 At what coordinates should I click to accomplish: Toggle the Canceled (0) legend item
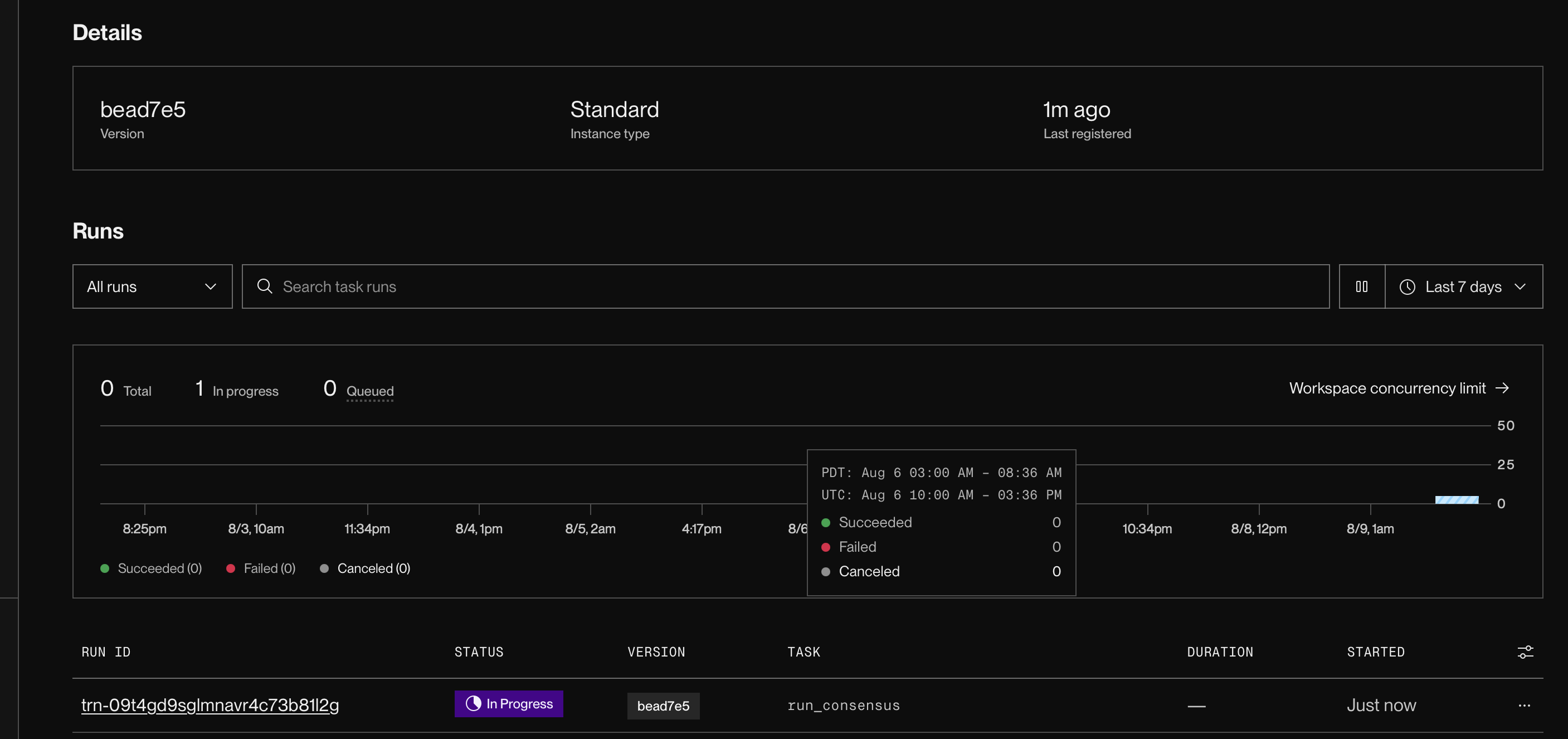365,568
